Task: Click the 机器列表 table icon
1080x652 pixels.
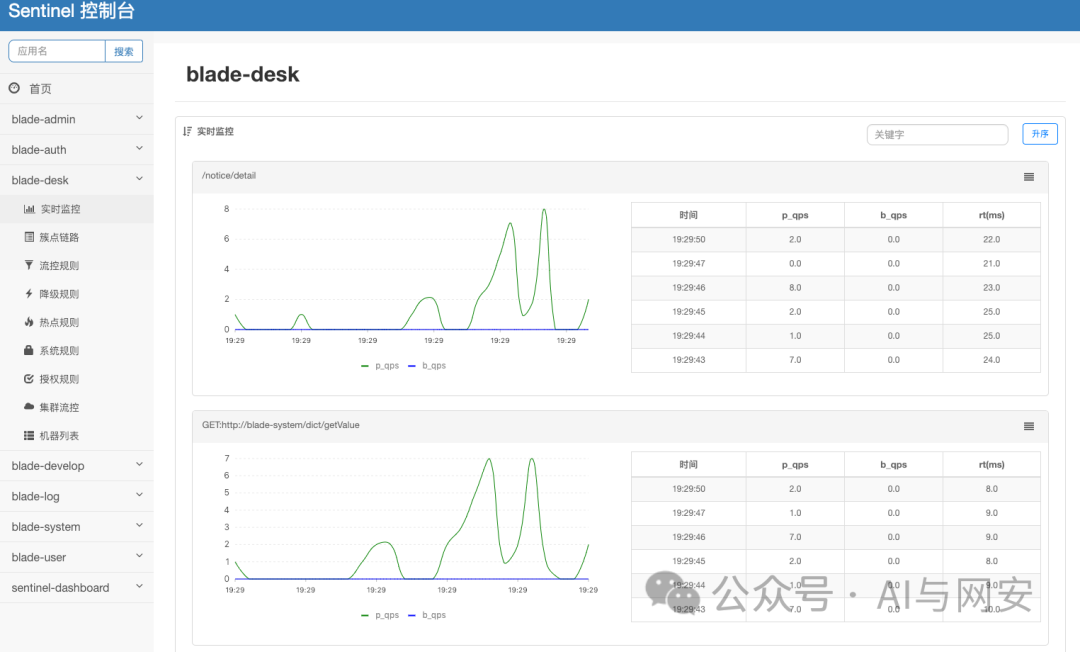Action: 29,435
